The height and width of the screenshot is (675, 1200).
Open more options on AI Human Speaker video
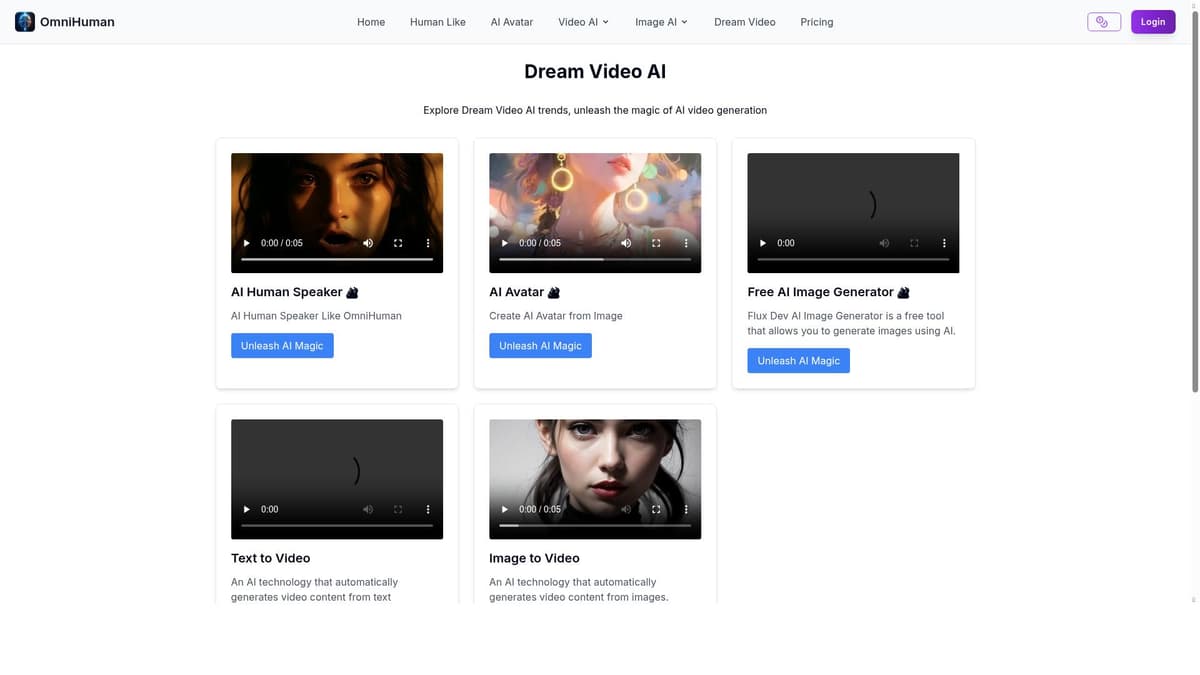(428, 243)
